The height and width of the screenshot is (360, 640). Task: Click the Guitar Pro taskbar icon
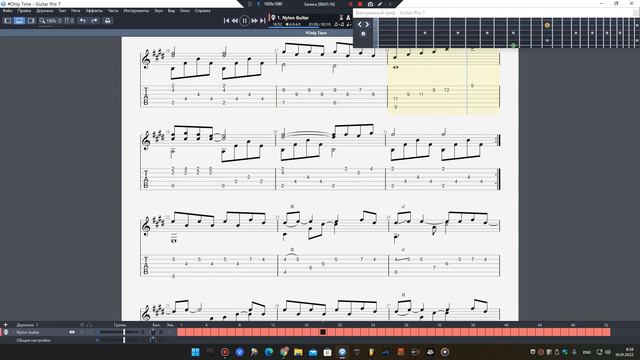point(342,352)
